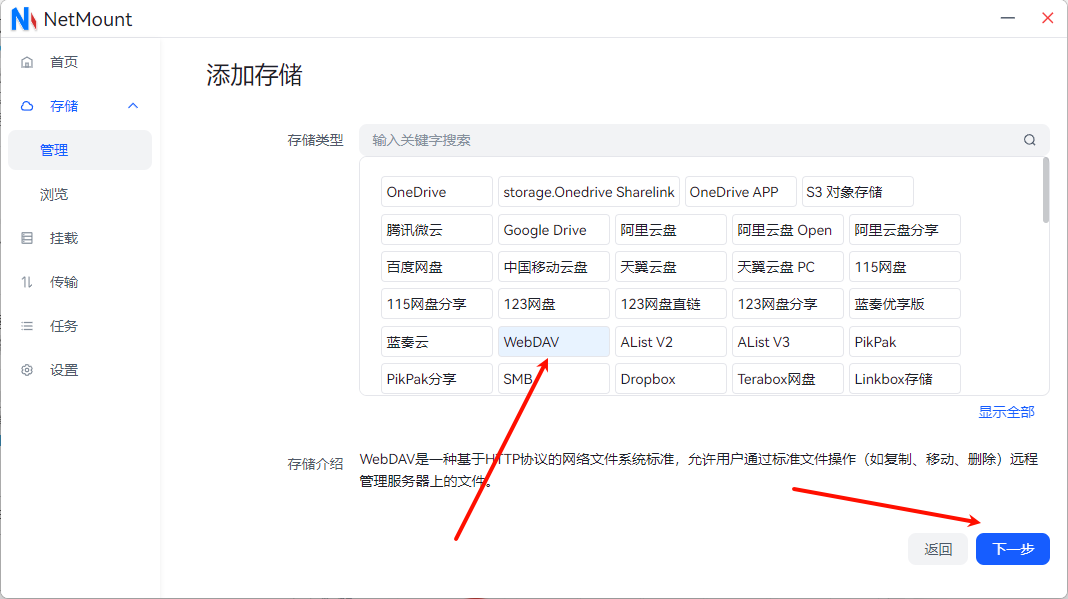The height and width of the screenshot is (599, 1068).
Task: Open the 设置 menu item
Action: pos(80,370)
